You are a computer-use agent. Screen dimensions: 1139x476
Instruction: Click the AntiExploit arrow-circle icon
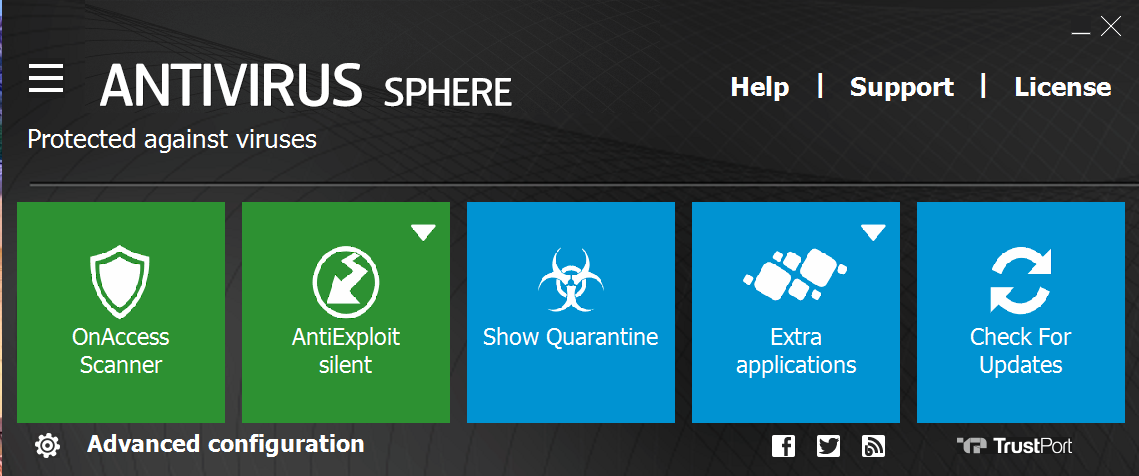(346, 282)
